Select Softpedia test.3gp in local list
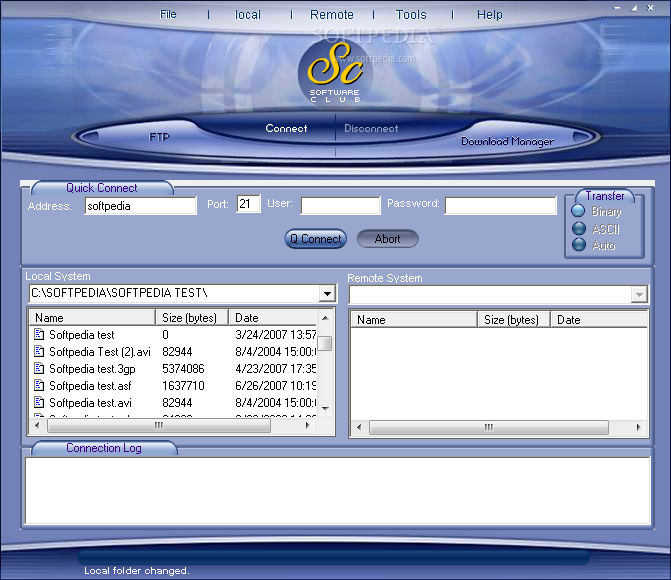This screenshot has height=580, width=671. [x=92, y=369]
